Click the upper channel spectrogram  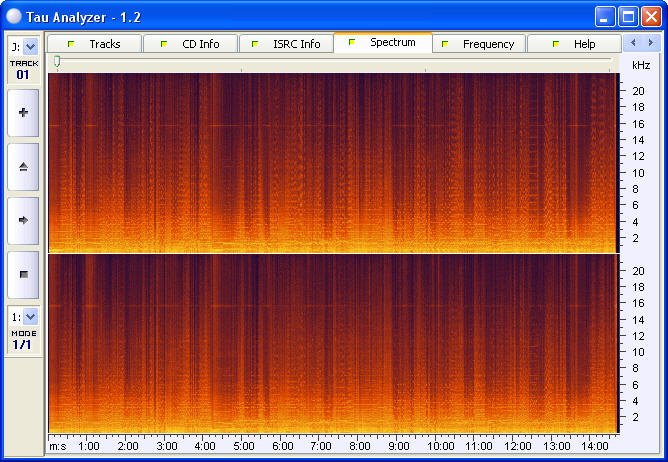(x=332, y=163)
